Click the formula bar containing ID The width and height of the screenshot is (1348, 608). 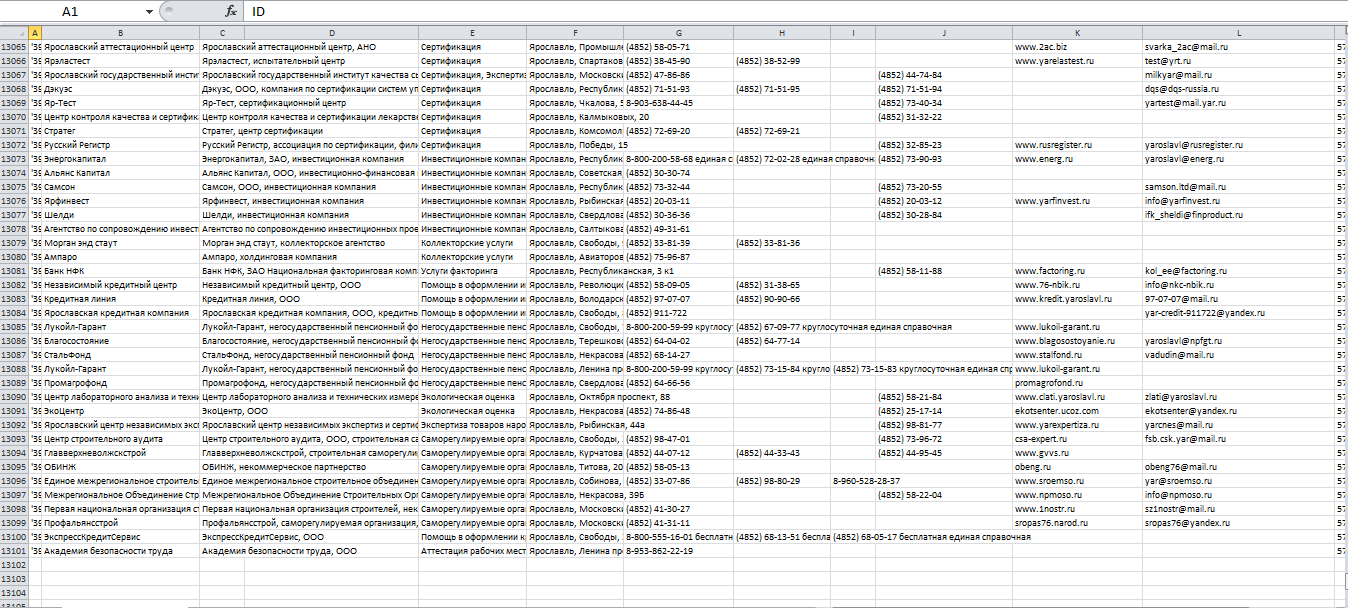(797, 11)
